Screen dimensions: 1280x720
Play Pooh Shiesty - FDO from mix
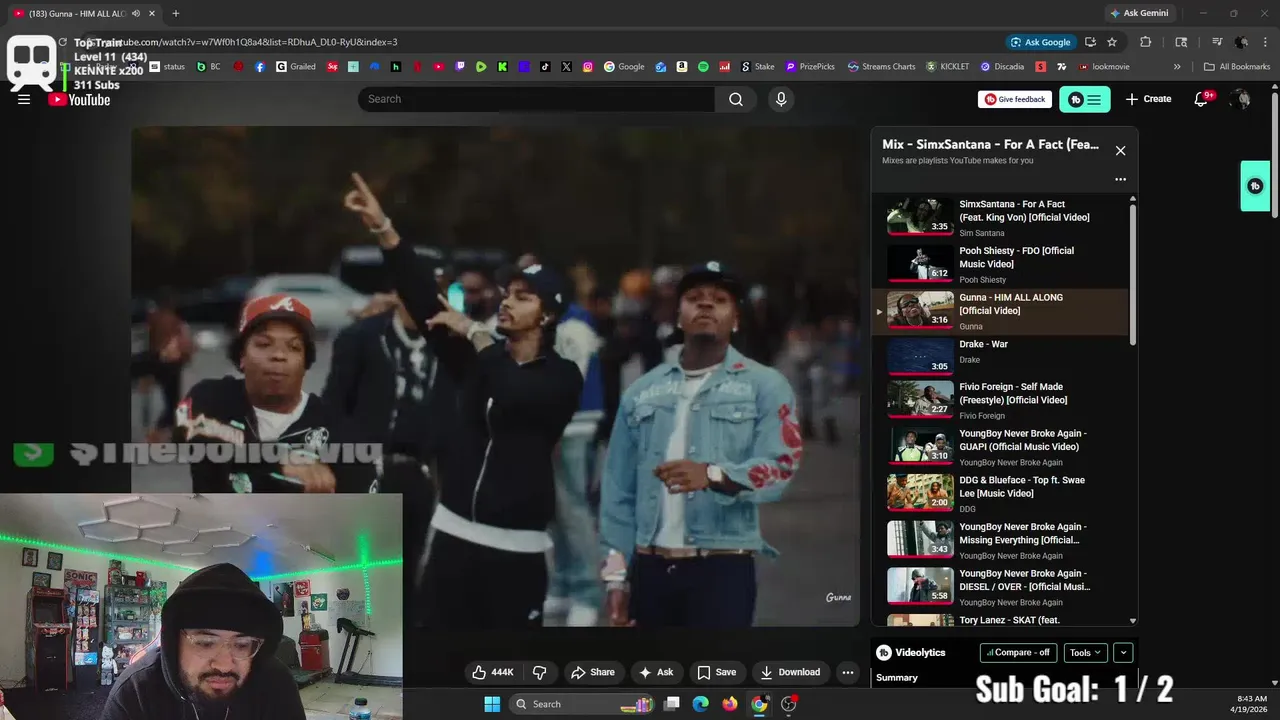click(x=1000, y=265)
